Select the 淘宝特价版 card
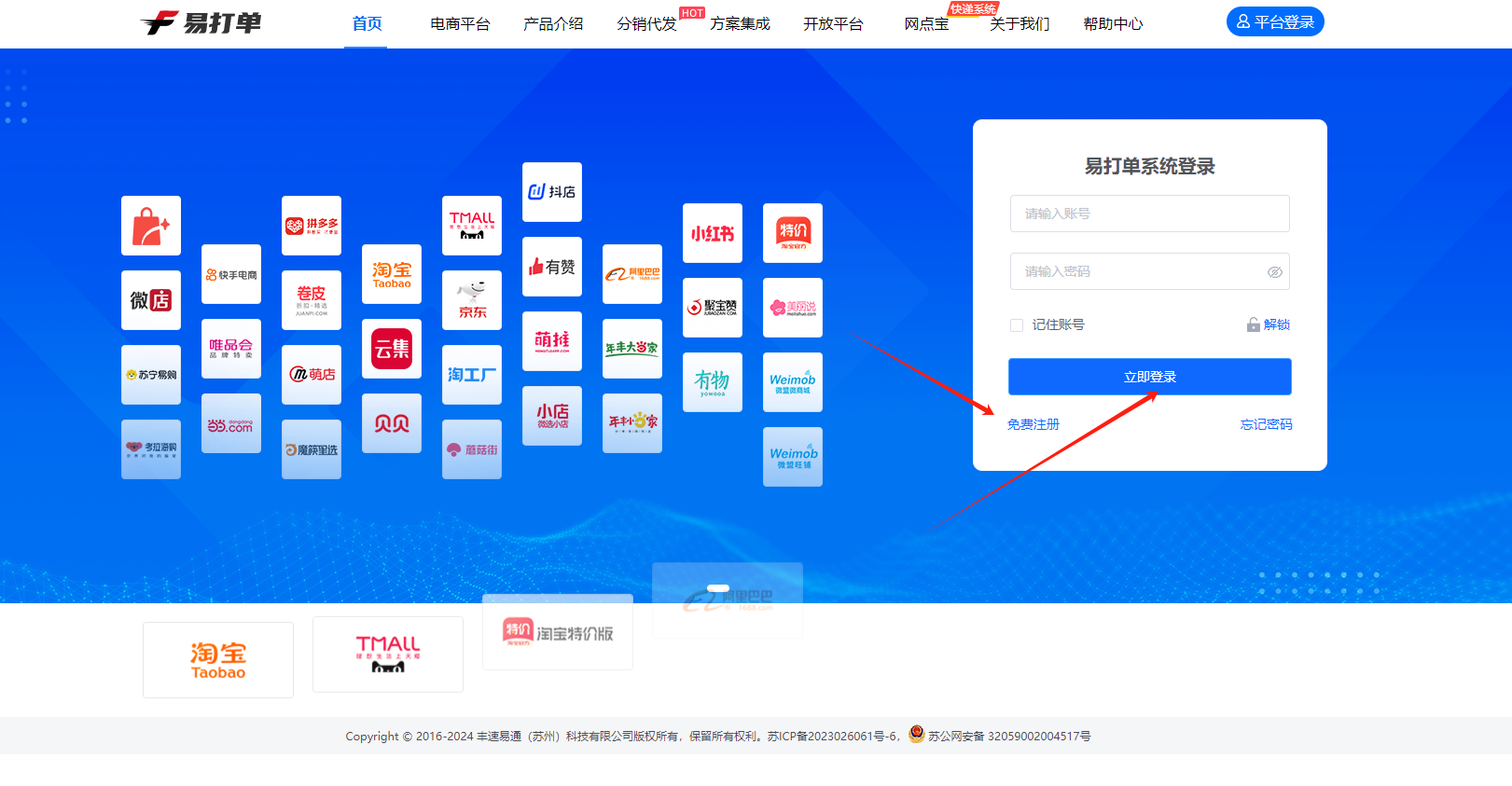1512x786 pixels. point(558,632)
